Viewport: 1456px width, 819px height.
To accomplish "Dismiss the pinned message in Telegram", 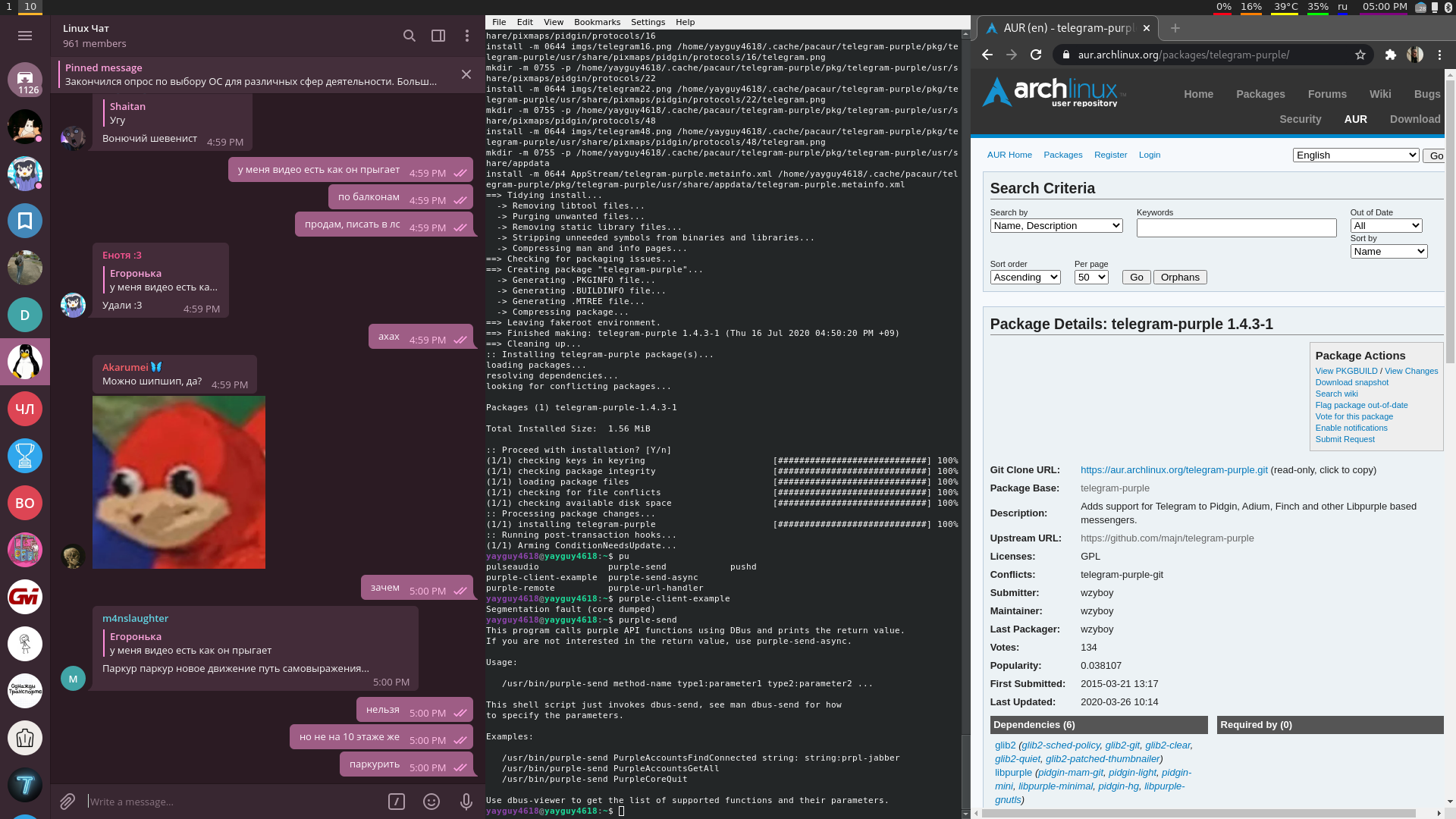I will (x=466, y=74).
